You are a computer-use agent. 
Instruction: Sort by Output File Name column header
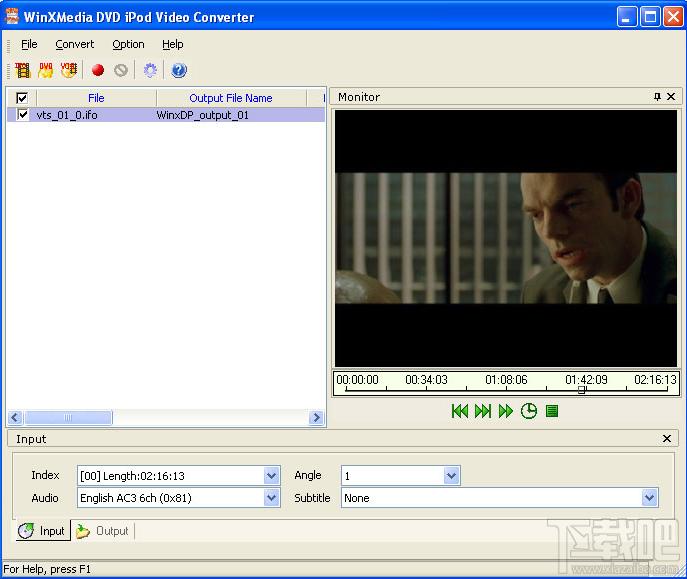[x=231, y=98]
